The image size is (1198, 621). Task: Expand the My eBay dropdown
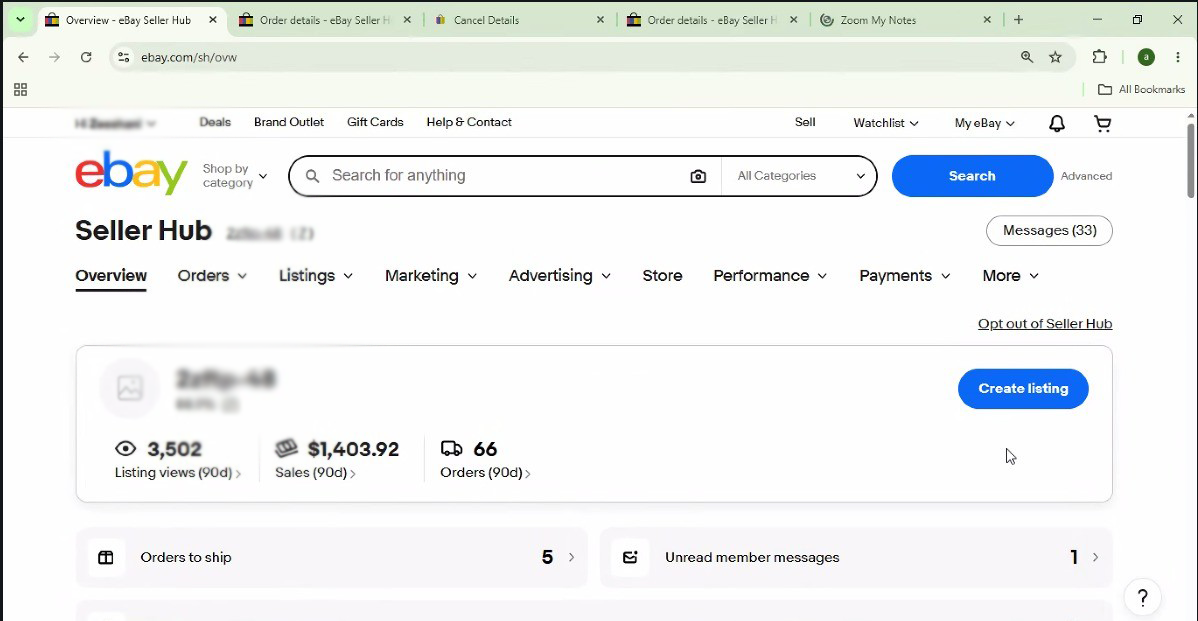point(984,123)
